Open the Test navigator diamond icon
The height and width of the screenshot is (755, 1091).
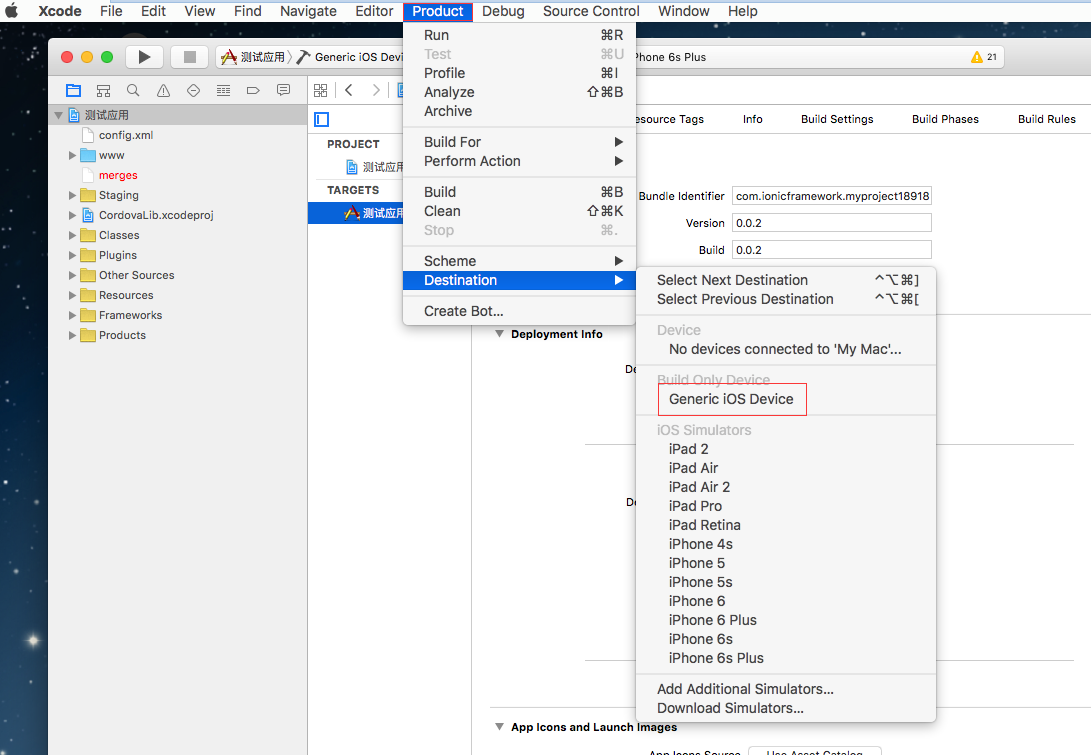[193, 90]
